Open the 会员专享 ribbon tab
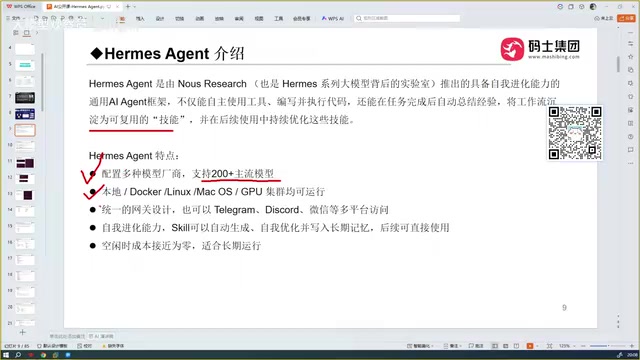Viewport: 640px width, 360px height. (302, 19)
